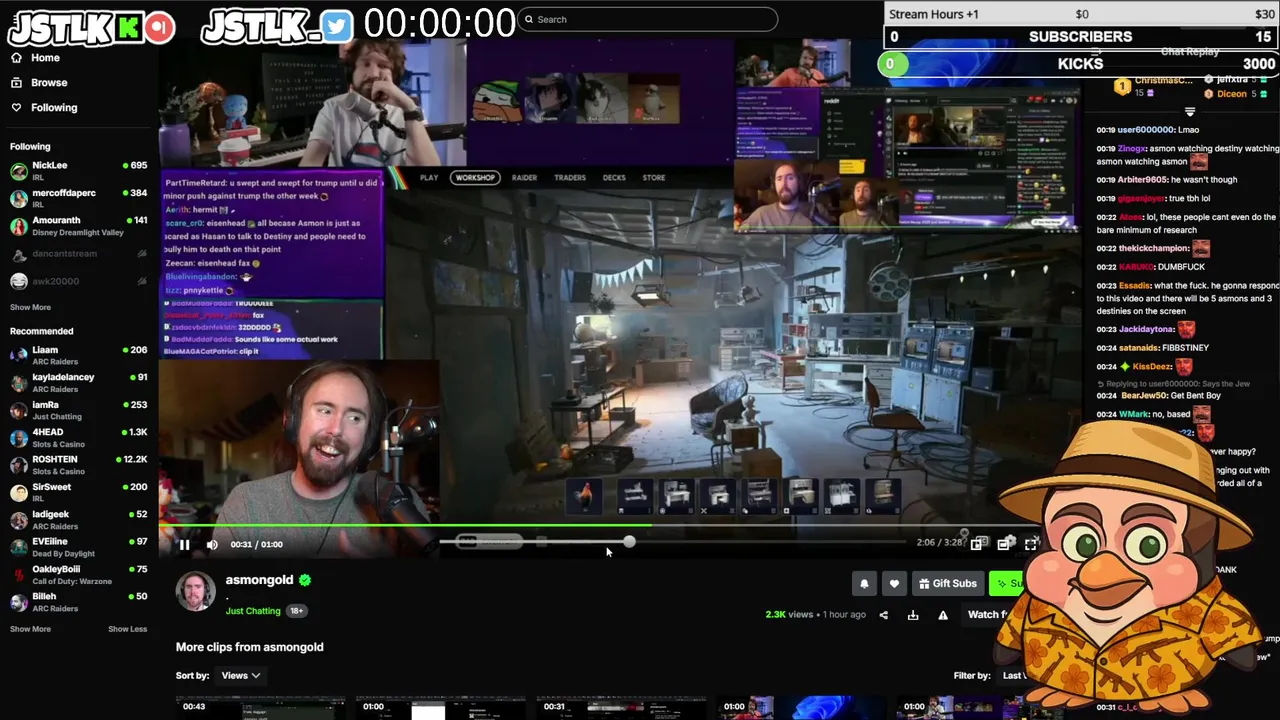
Task: Select TRADERS tab in the game menu
Action: pos(570,178)
